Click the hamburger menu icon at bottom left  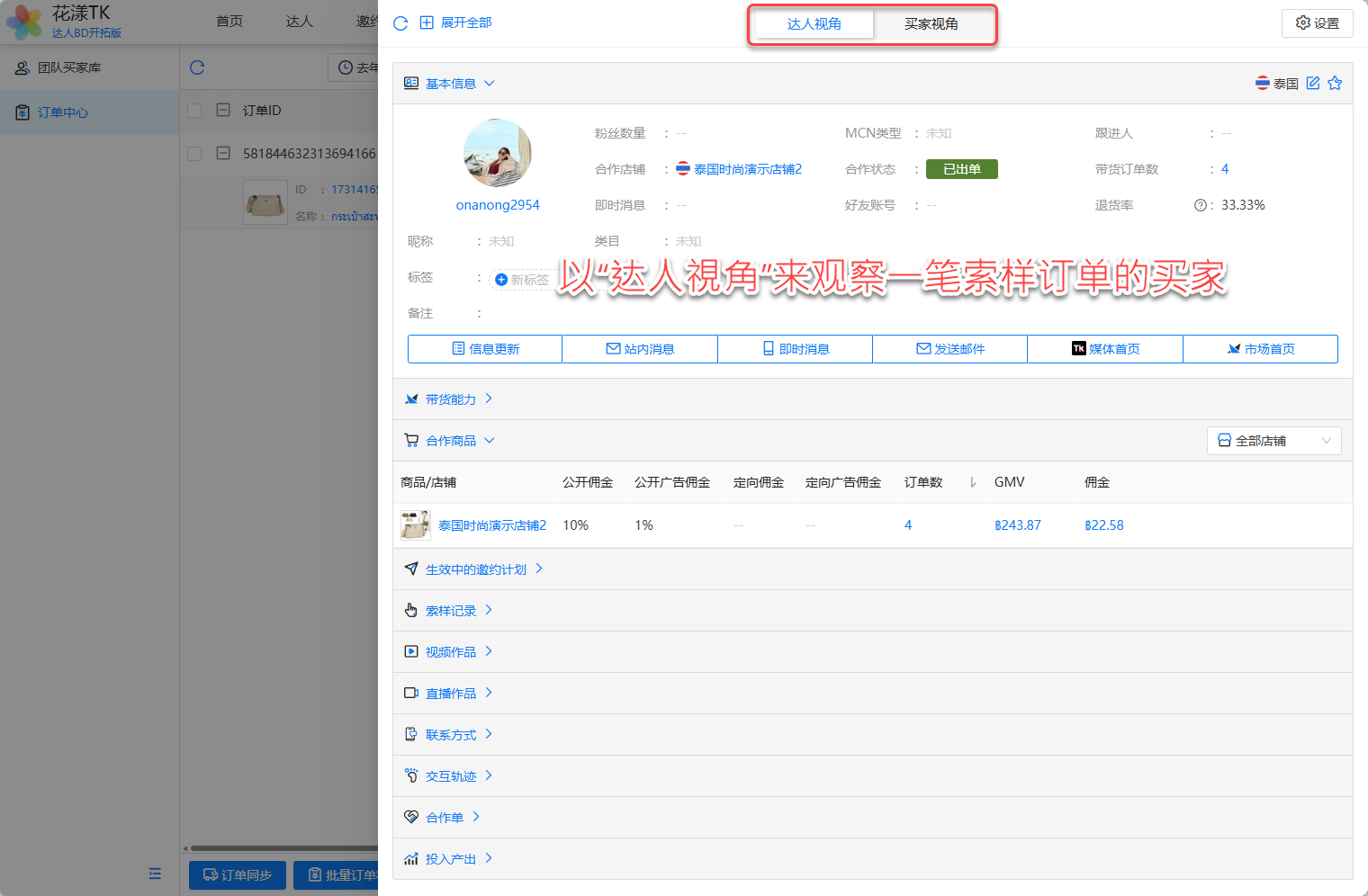tap(155, 874)
